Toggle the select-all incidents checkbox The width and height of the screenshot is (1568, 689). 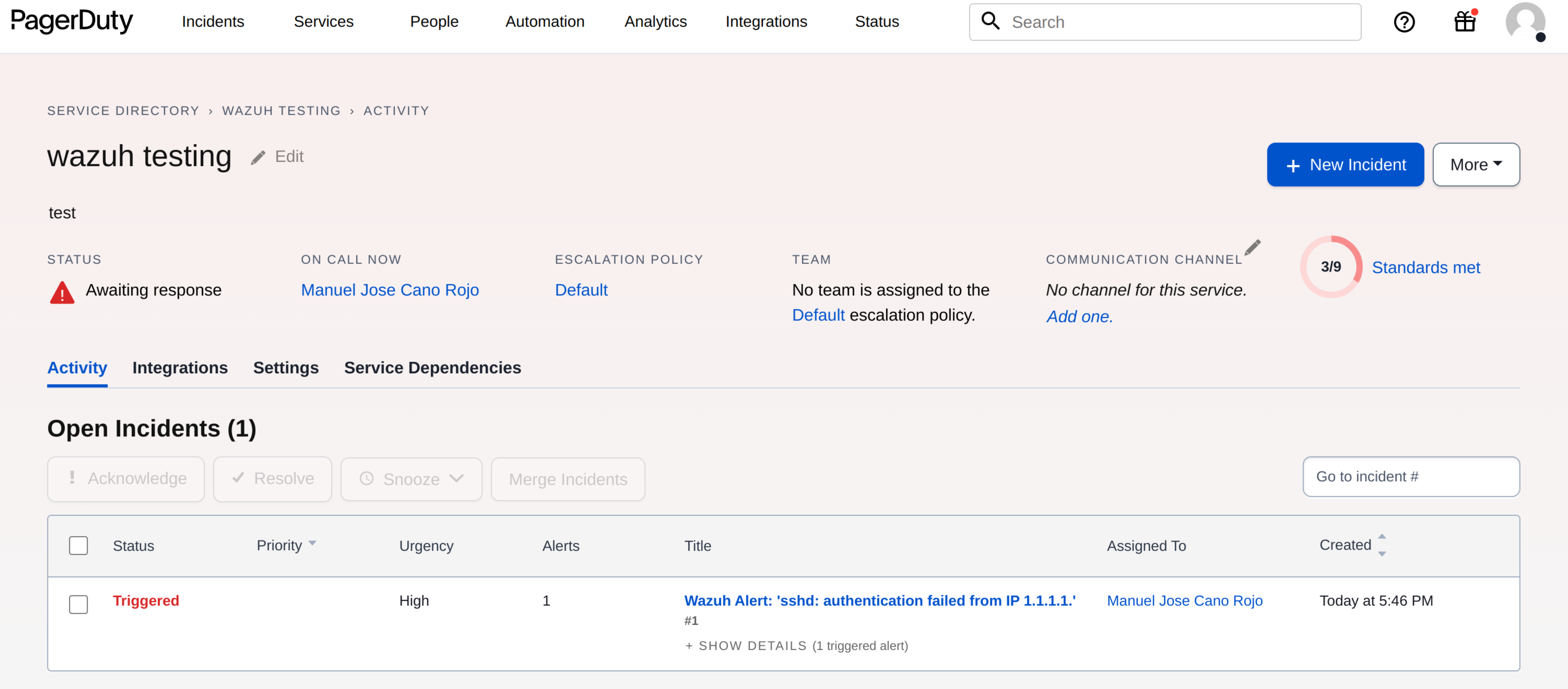coord(79,545)
